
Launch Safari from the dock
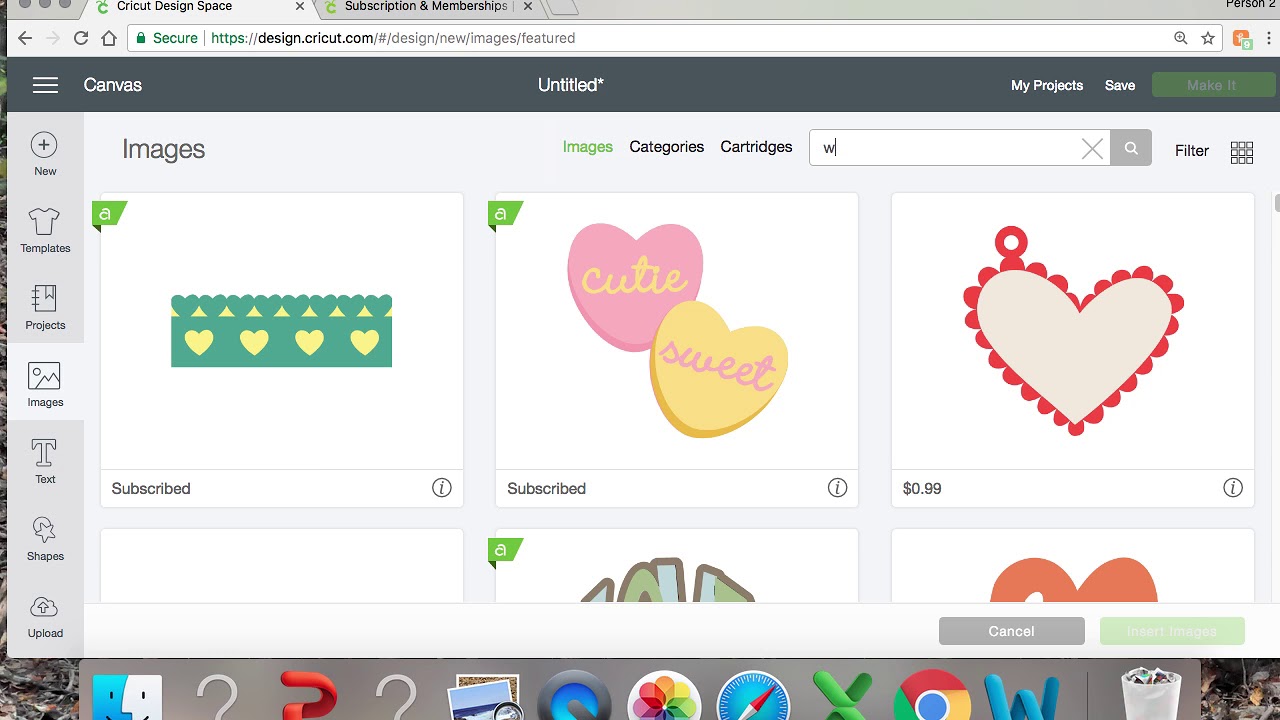pos(753,697)
